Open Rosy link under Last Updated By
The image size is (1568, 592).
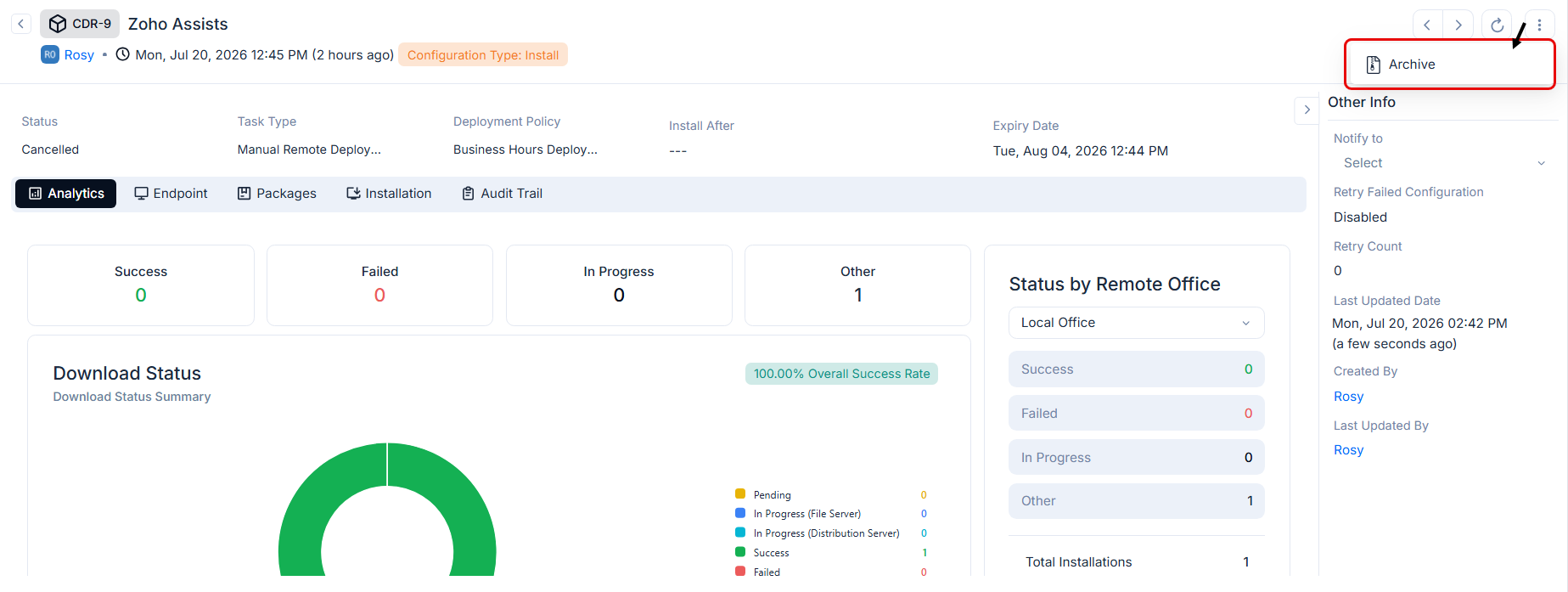click(1348, 450)
